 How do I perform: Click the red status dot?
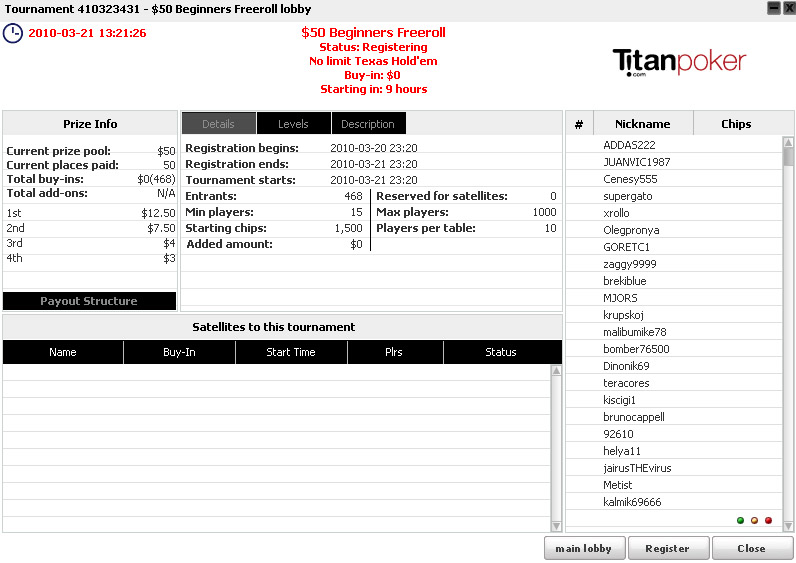[769, 520]
